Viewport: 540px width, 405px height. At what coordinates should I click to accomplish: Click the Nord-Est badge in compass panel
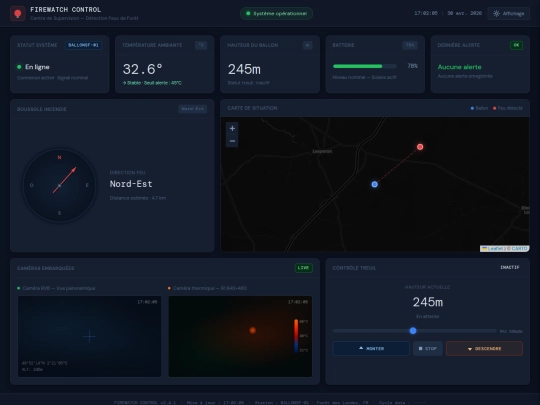coord(193,109)
